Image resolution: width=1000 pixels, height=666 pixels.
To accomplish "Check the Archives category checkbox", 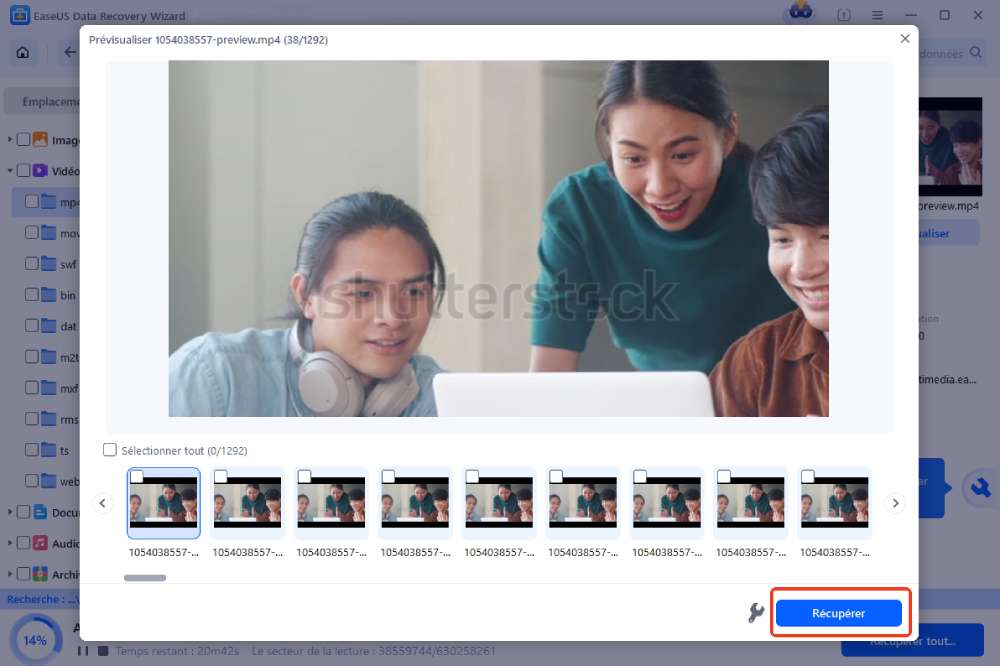I will pyautogui.click(x=24, y=574).
